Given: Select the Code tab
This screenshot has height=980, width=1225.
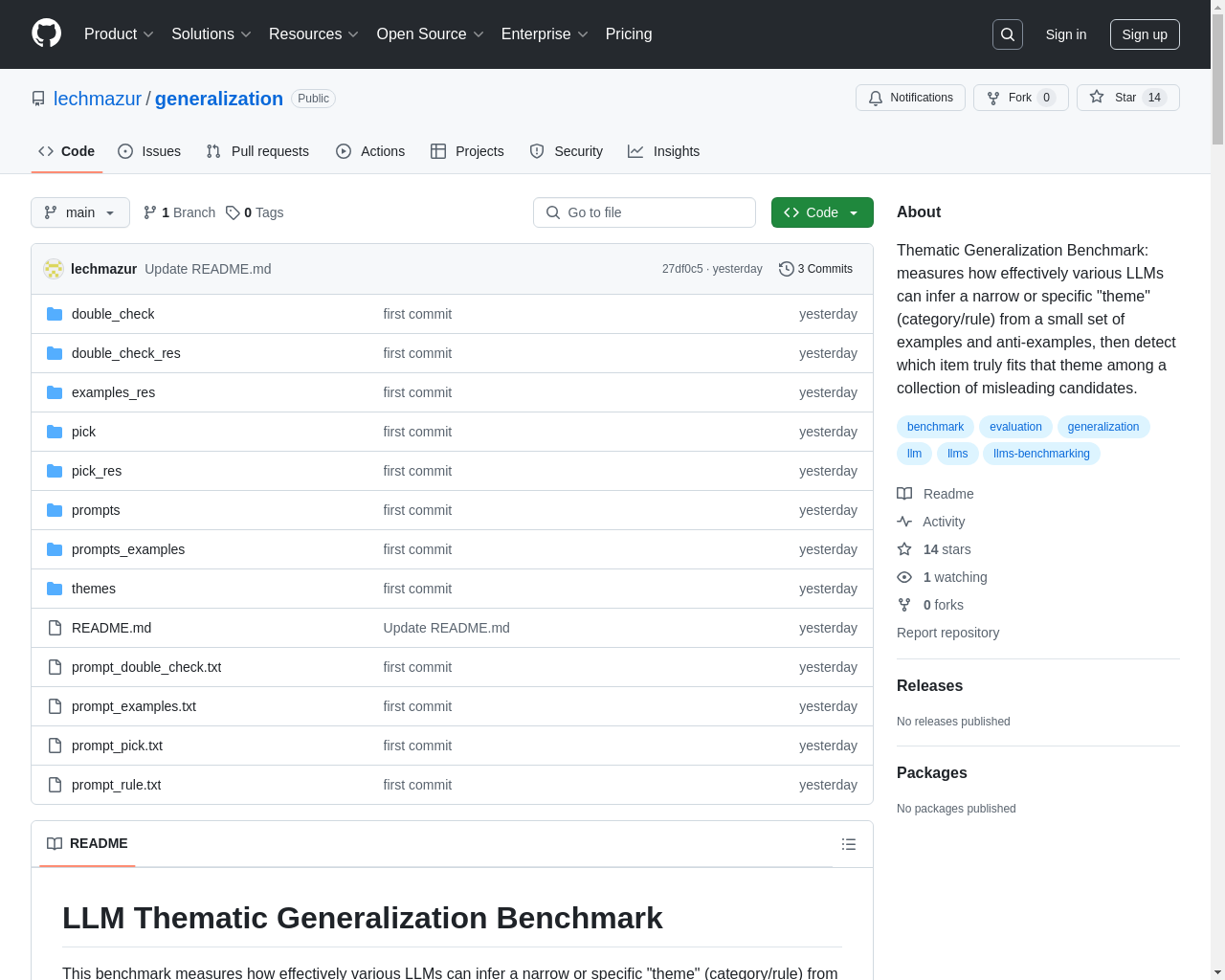Looking at the screenshot, I should (x=67, y=151).
